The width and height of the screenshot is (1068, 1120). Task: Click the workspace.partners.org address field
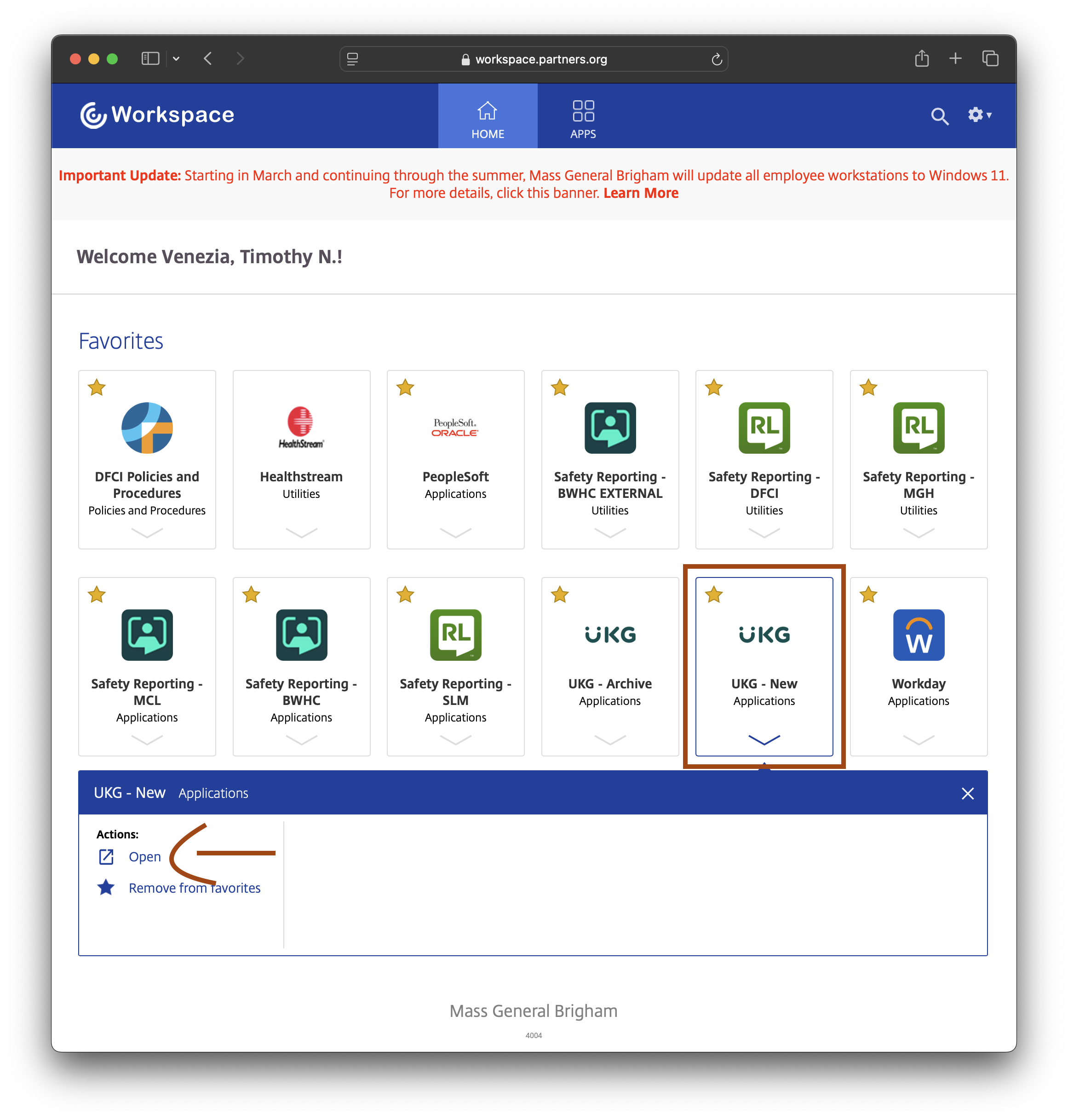(534, 59)
